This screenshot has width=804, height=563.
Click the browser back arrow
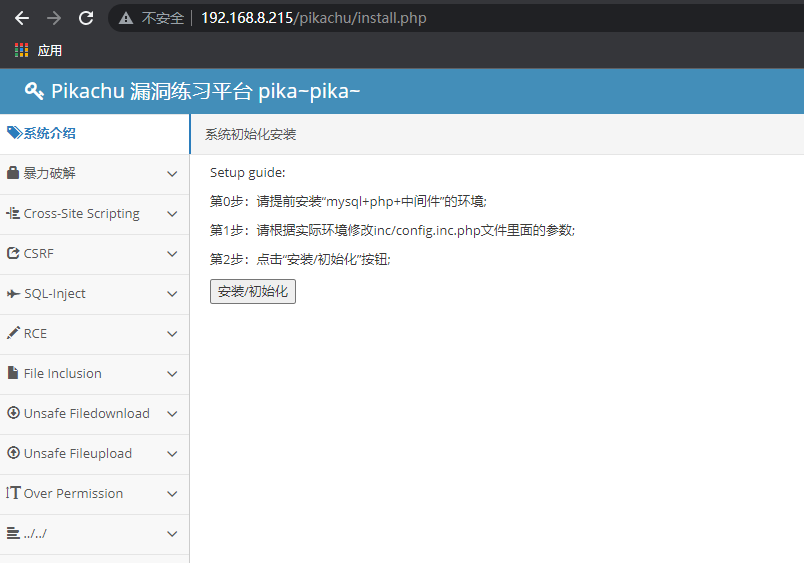(x=22, y=18)
